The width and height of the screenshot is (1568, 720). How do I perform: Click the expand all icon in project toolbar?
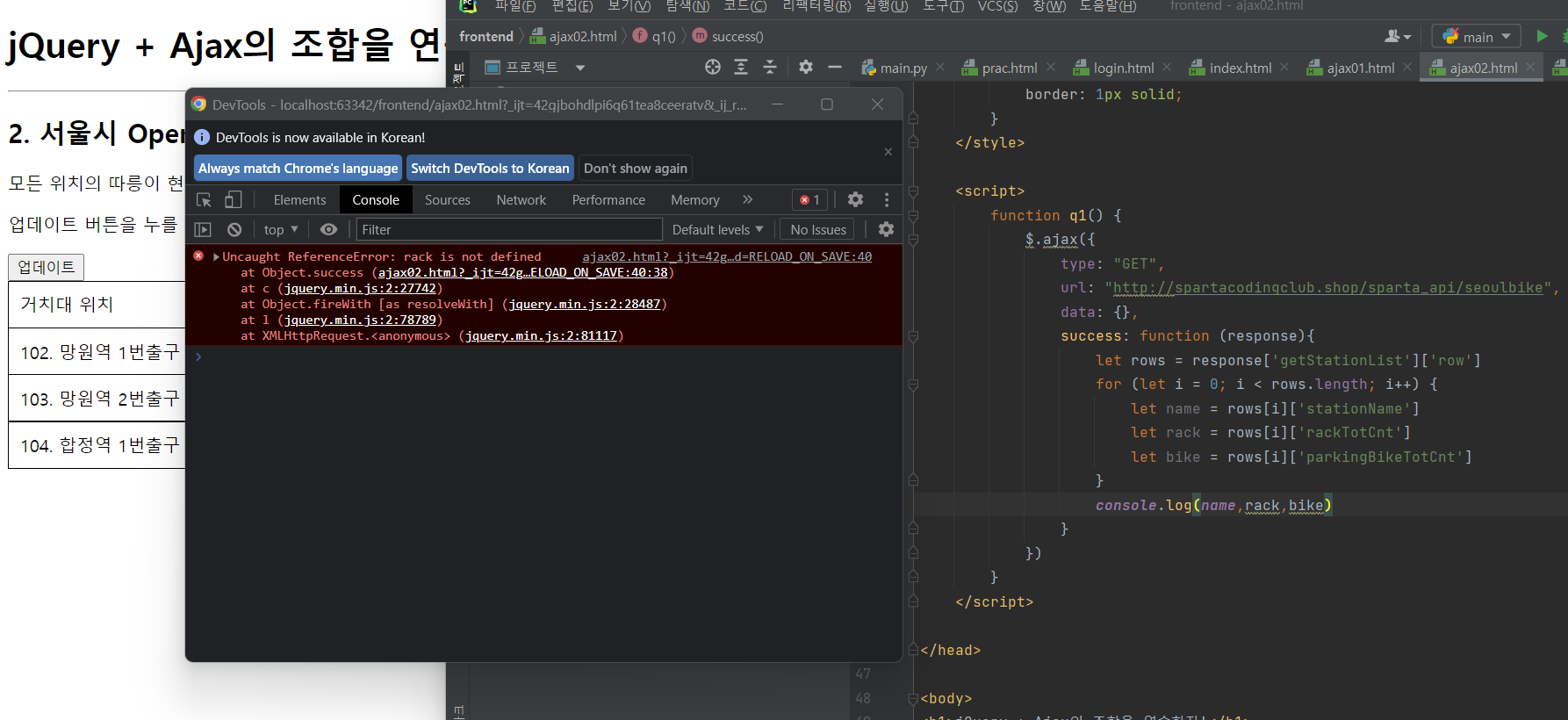pyautogui.click(x=741, y=67)
